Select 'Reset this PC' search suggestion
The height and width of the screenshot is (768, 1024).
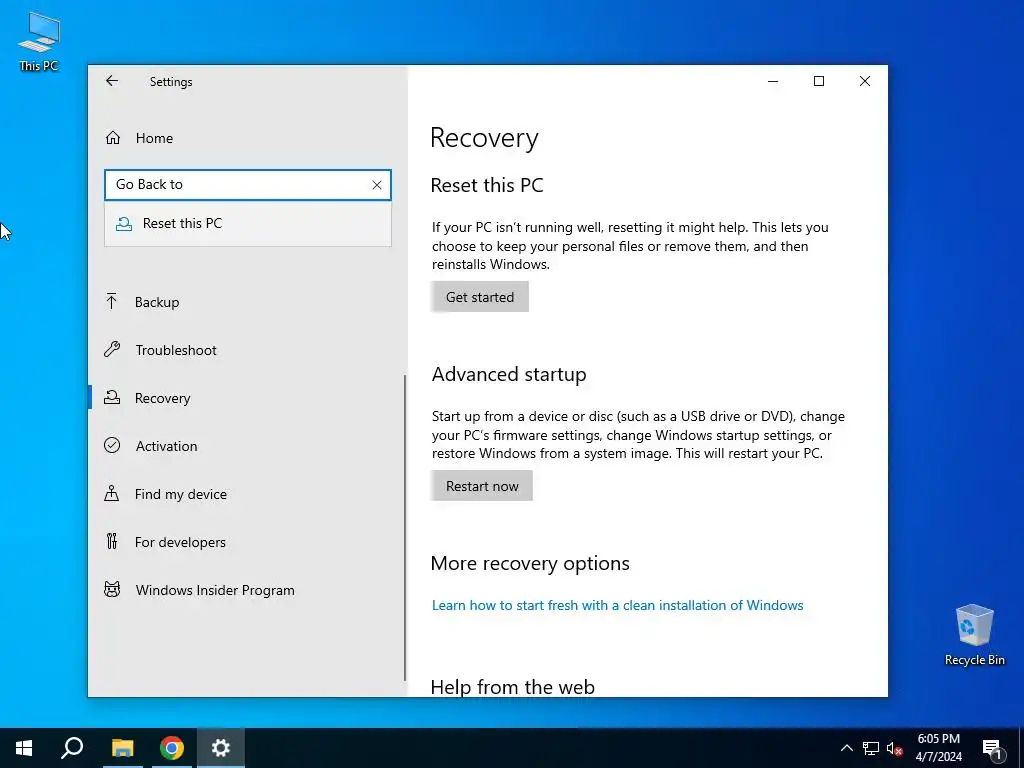[248, 223]
